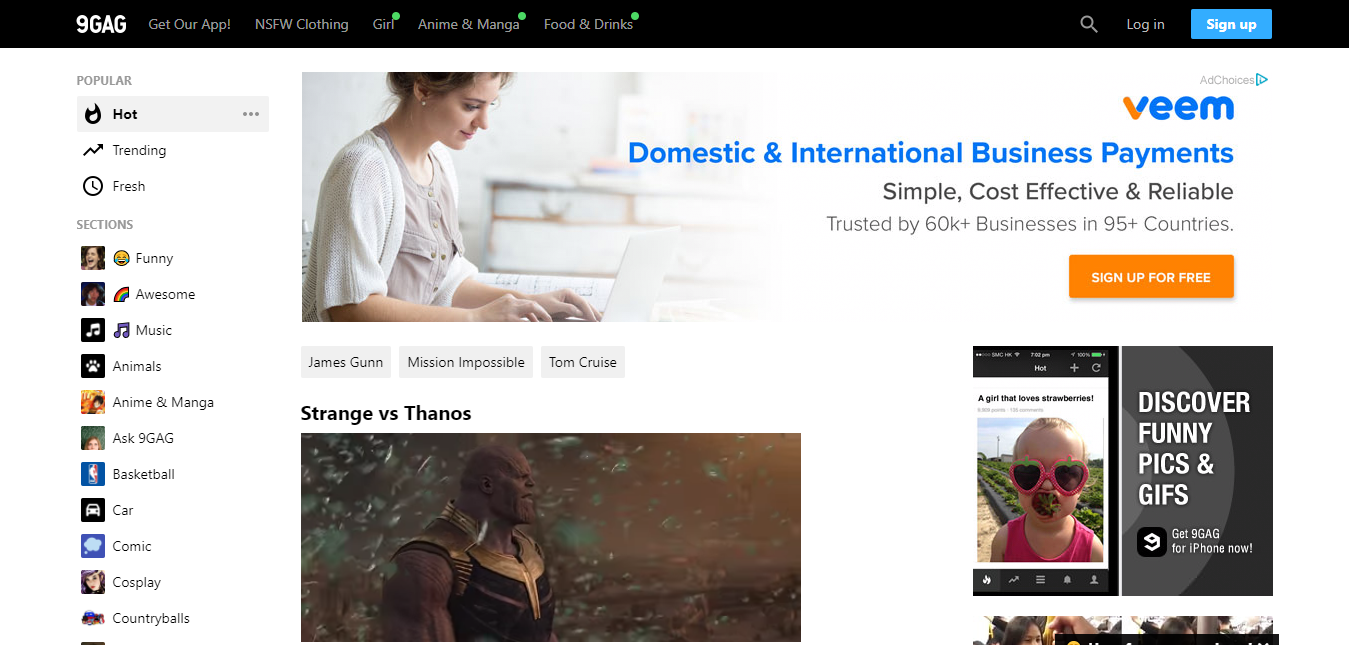Select the Fresh clock icon
Viewport: 1349px width, 645px height.
(x=93, y=186)
